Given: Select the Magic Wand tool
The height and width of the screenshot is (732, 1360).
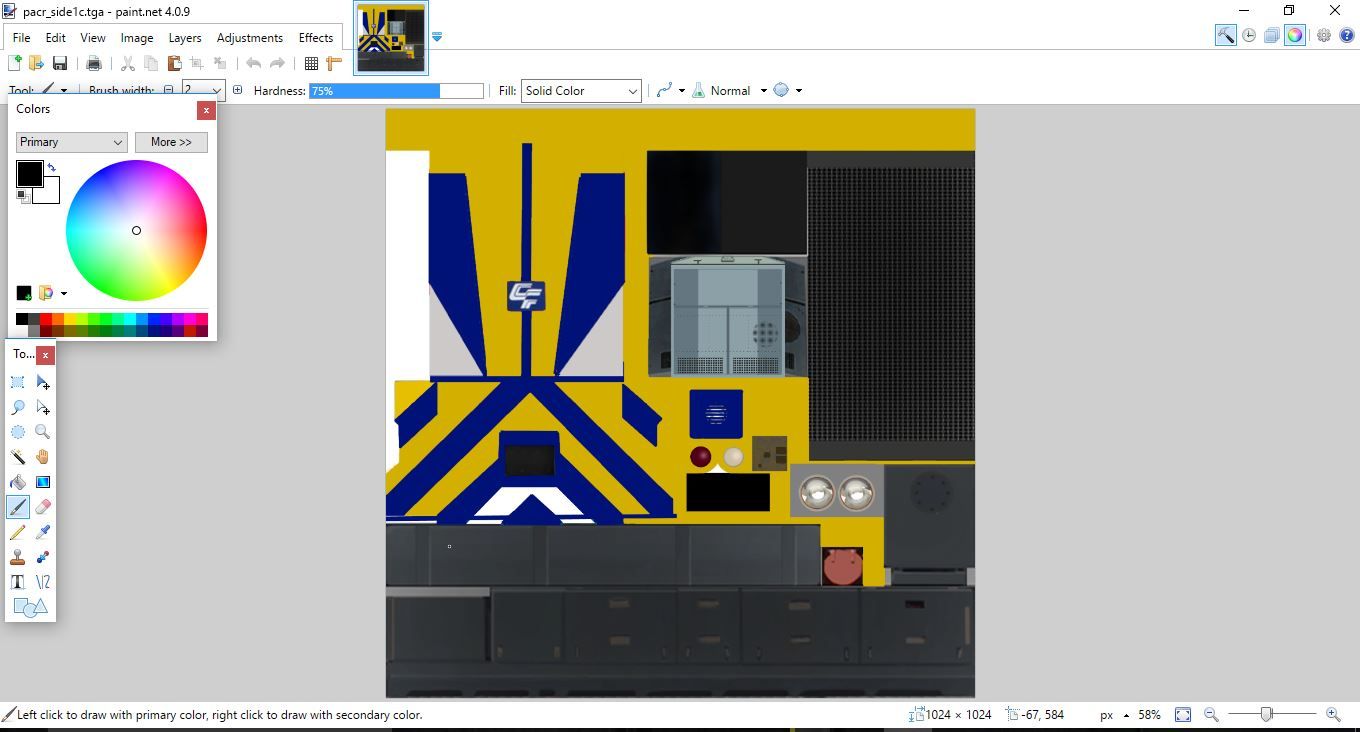Looking at the screenshot, I should (x=18, y=457).
